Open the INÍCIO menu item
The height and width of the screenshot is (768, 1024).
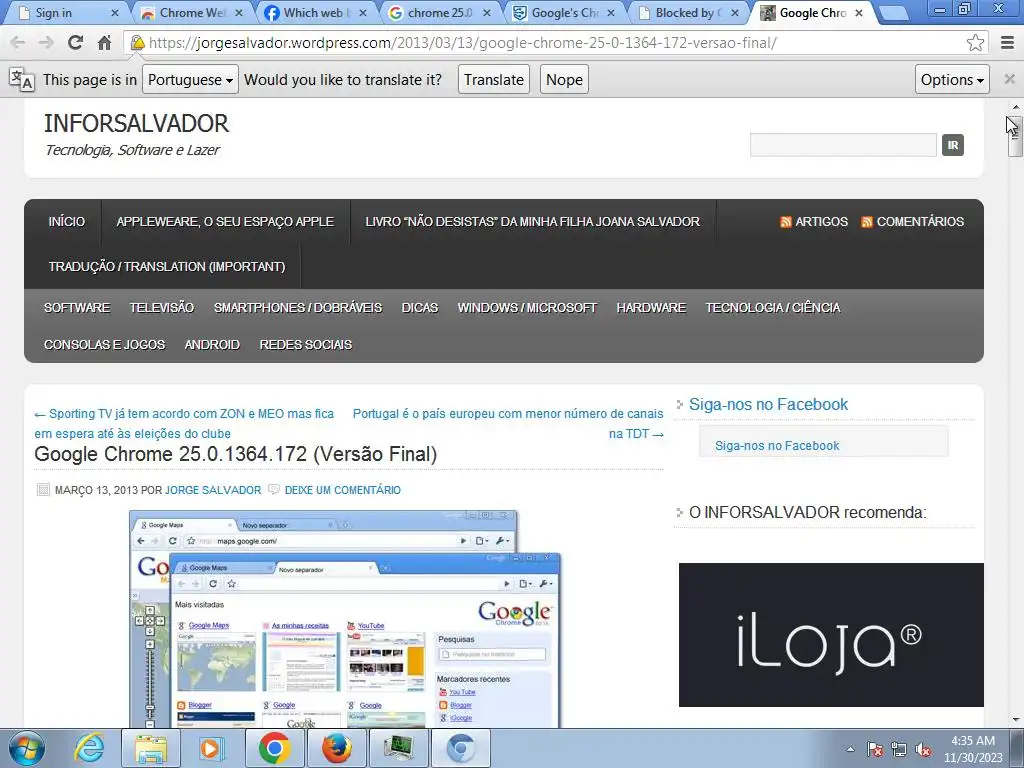click(x=67, y=222)
